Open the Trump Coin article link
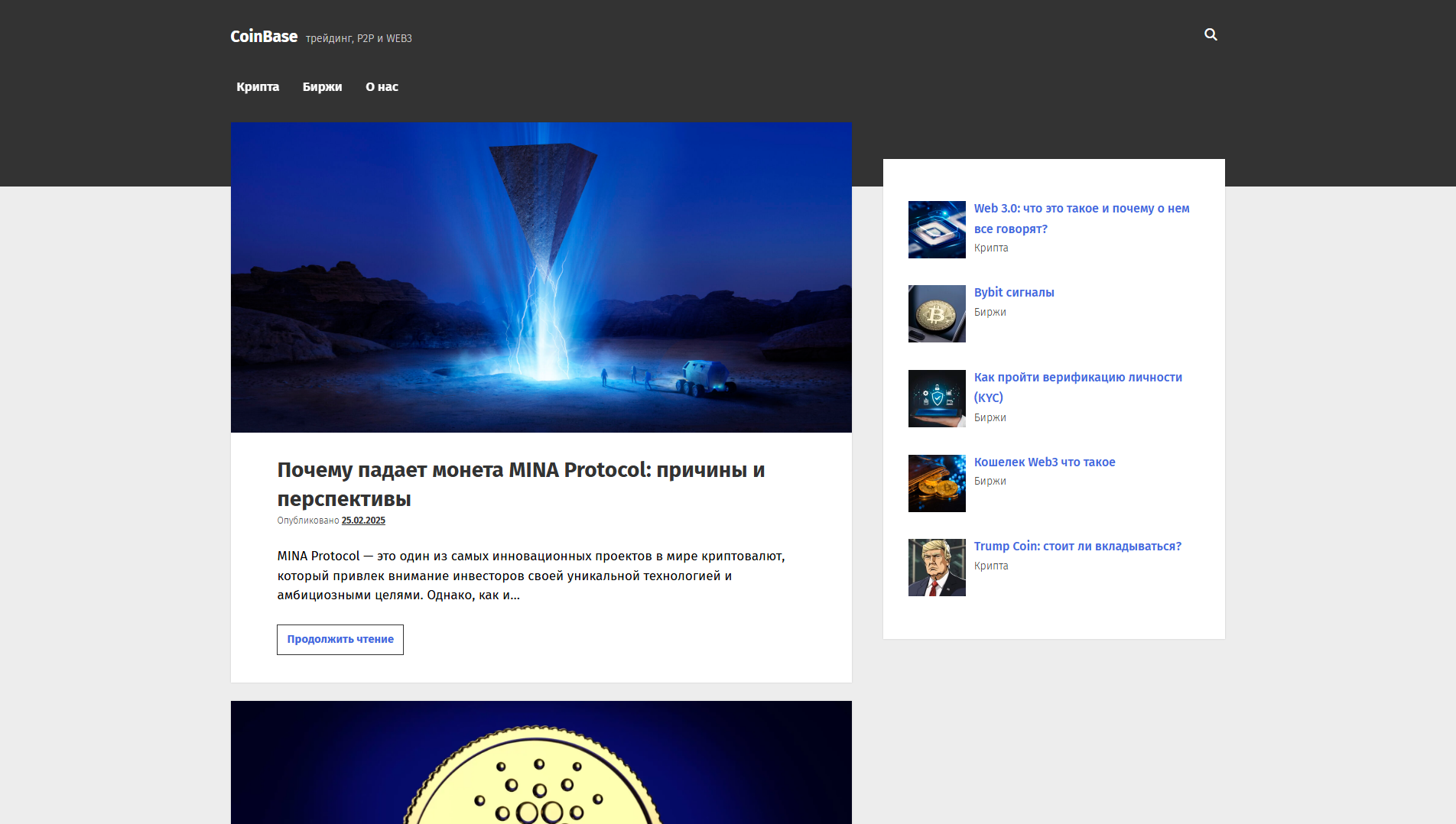 [x=1077, y=547]
